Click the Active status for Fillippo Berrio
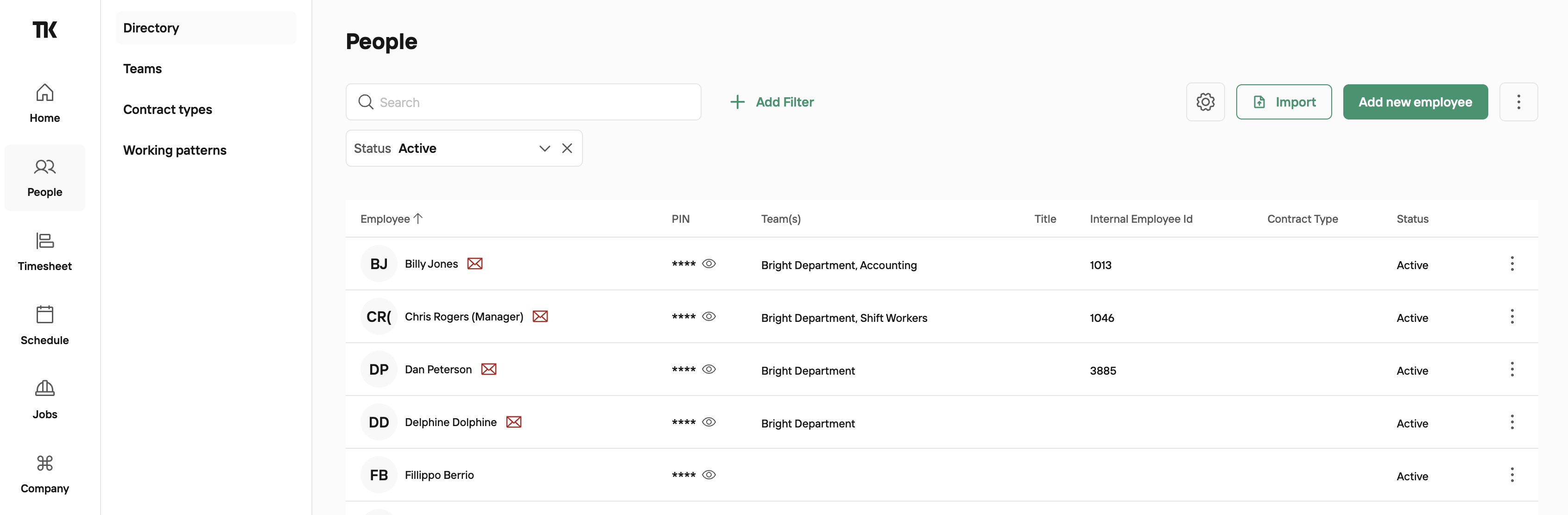This screenshot has height=515, width=1568. pos(1412,476)
